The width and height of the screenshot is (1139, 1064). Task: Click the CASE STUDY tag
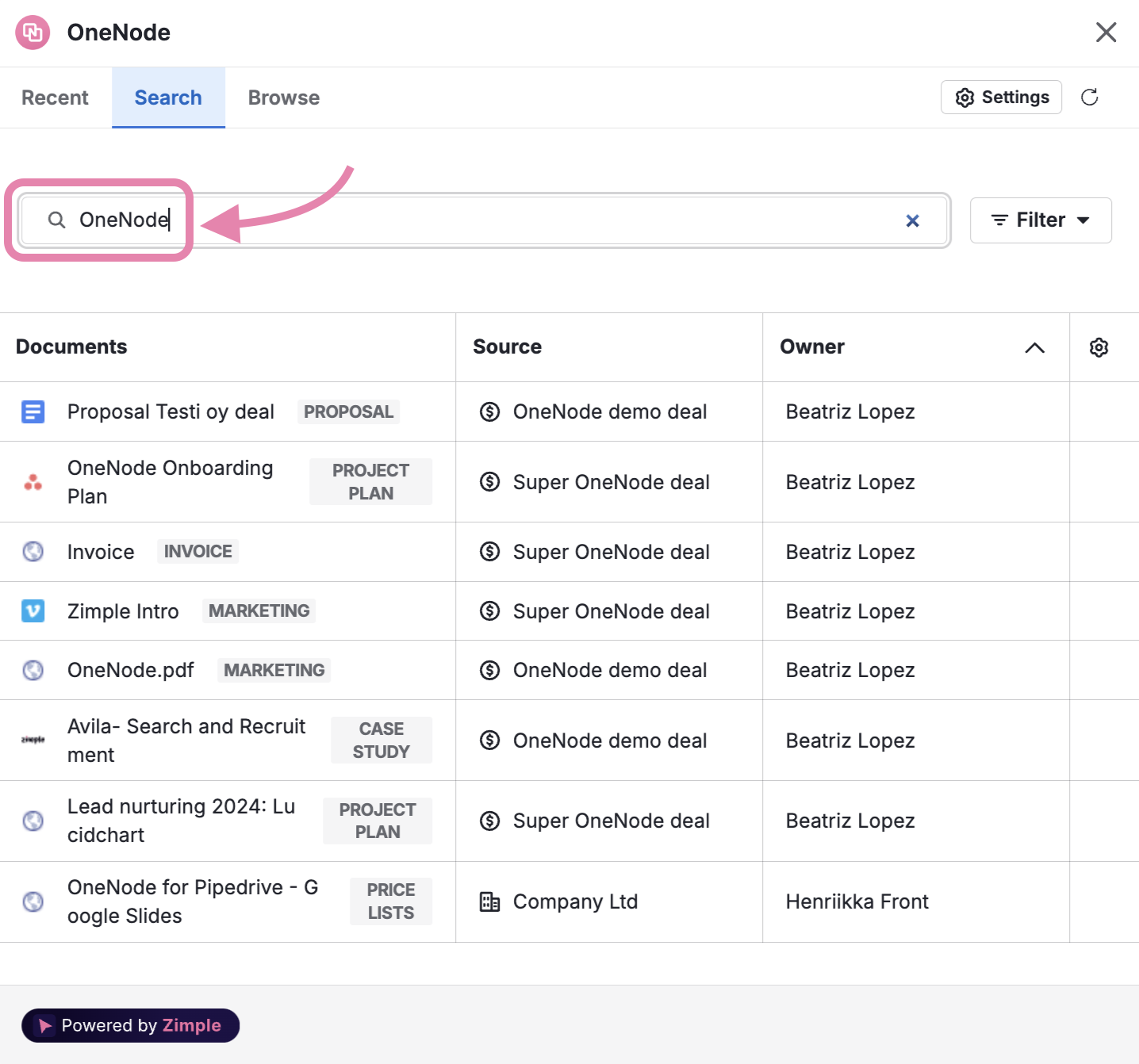coord(382,741)
